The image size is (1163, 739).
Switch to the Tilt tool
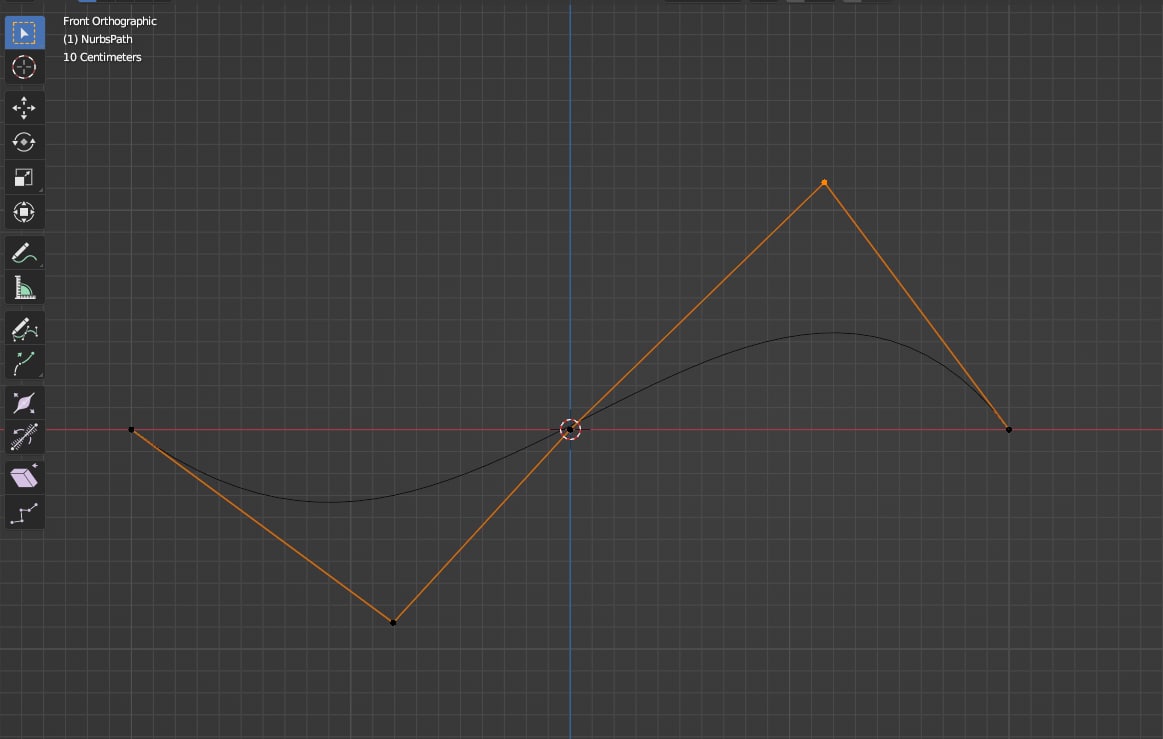coord(24,438)
